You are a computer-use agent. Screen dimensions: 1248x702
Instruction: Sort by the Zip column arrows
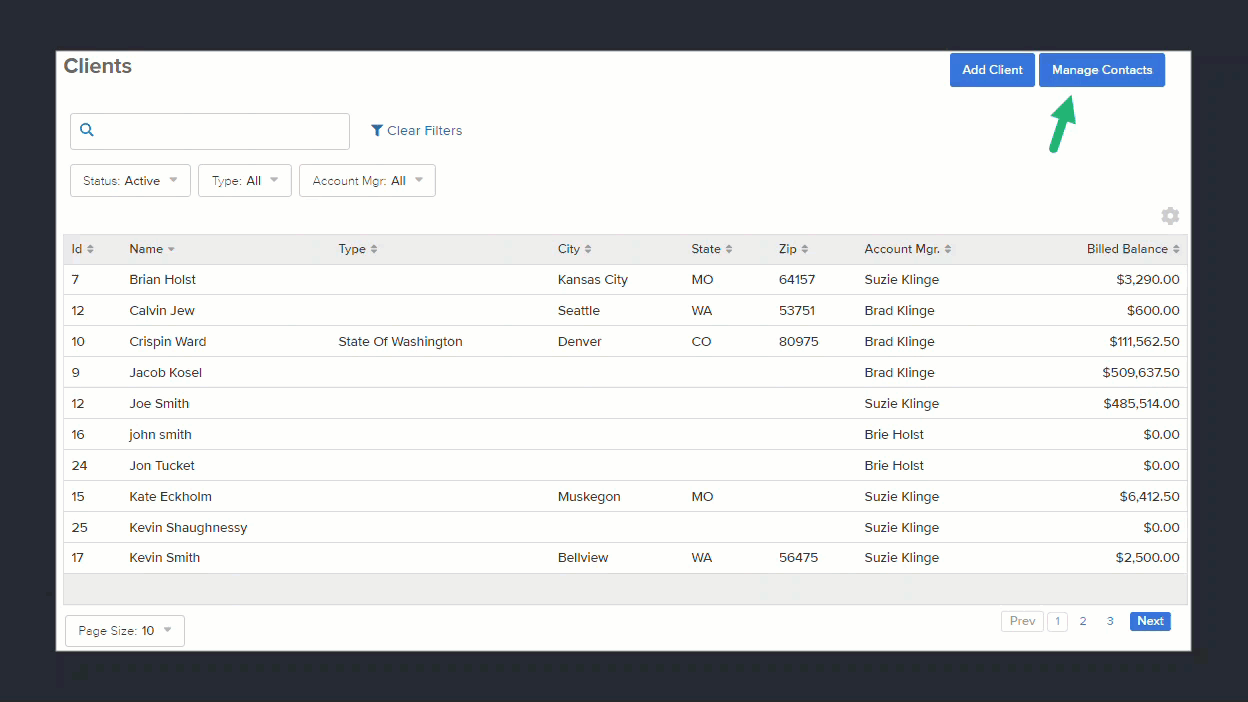(805, 249)
